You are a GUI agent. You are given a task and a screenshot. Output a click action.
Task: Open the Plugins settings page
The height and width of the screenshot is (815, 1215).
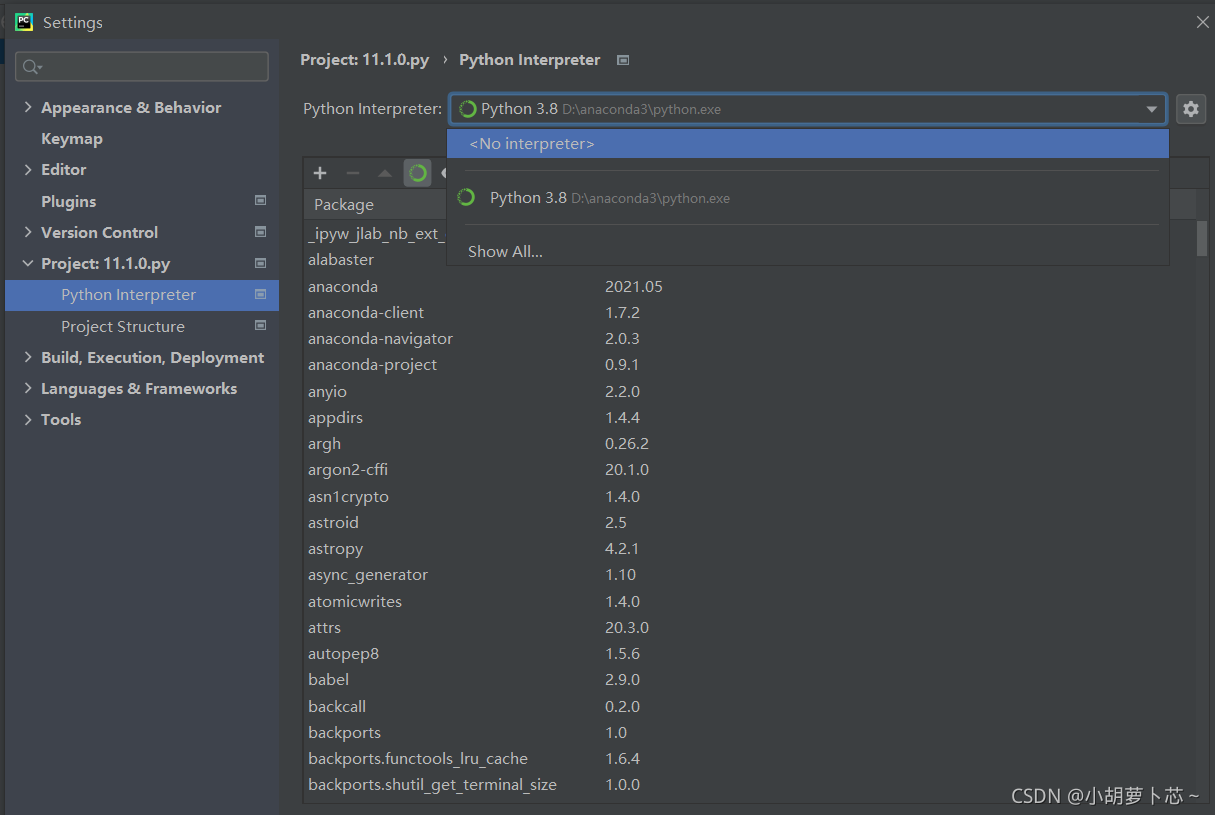point(69,201)
